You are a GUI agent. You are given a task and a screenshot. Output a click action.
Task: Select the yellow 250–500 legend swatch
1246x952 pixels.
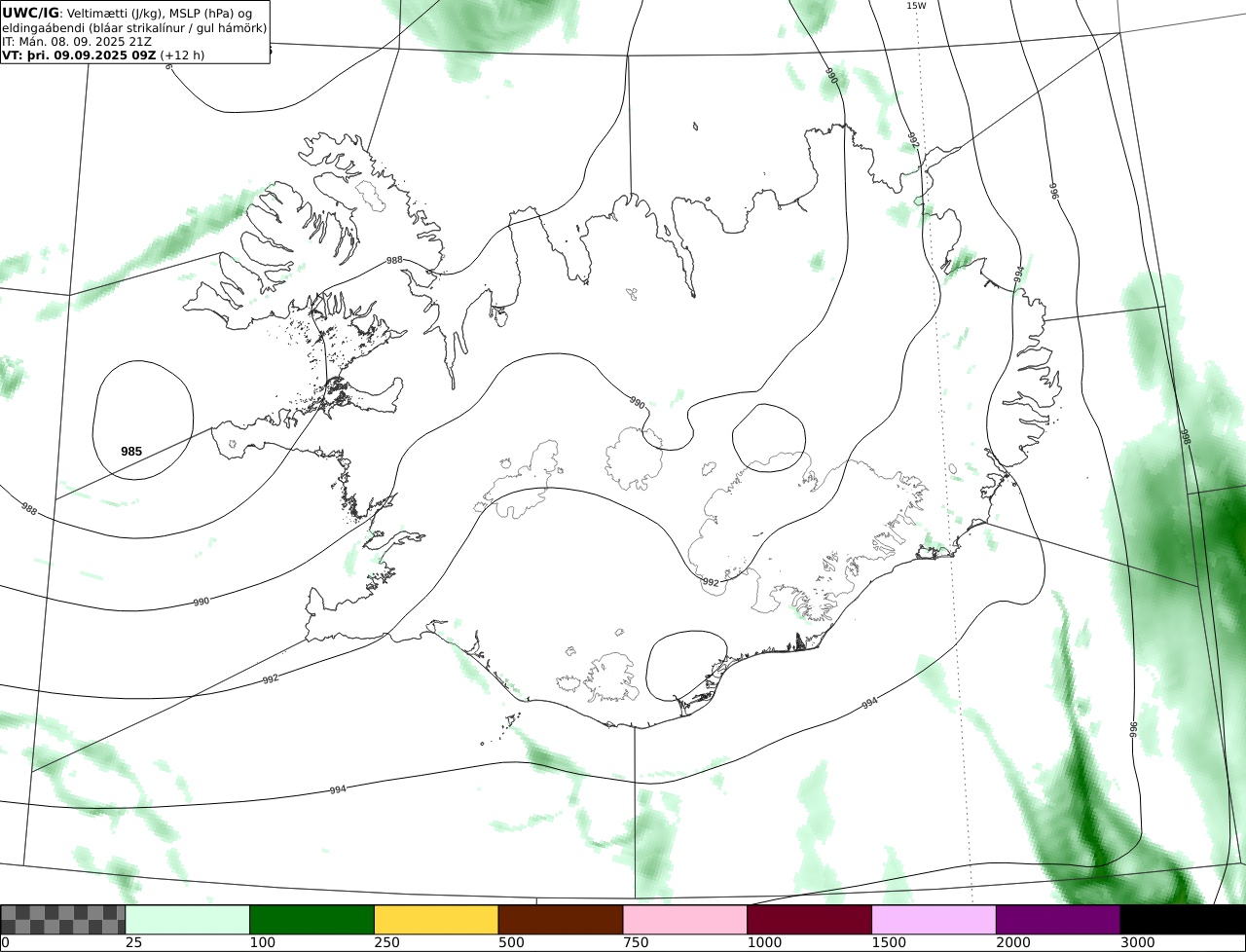click(436, 920)
